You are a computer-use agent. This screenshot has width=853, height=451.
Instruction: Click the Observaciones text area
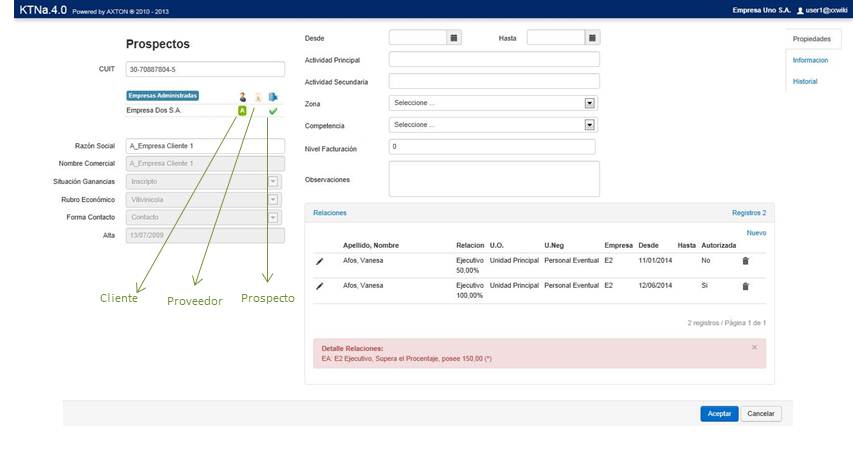[494, 179]
